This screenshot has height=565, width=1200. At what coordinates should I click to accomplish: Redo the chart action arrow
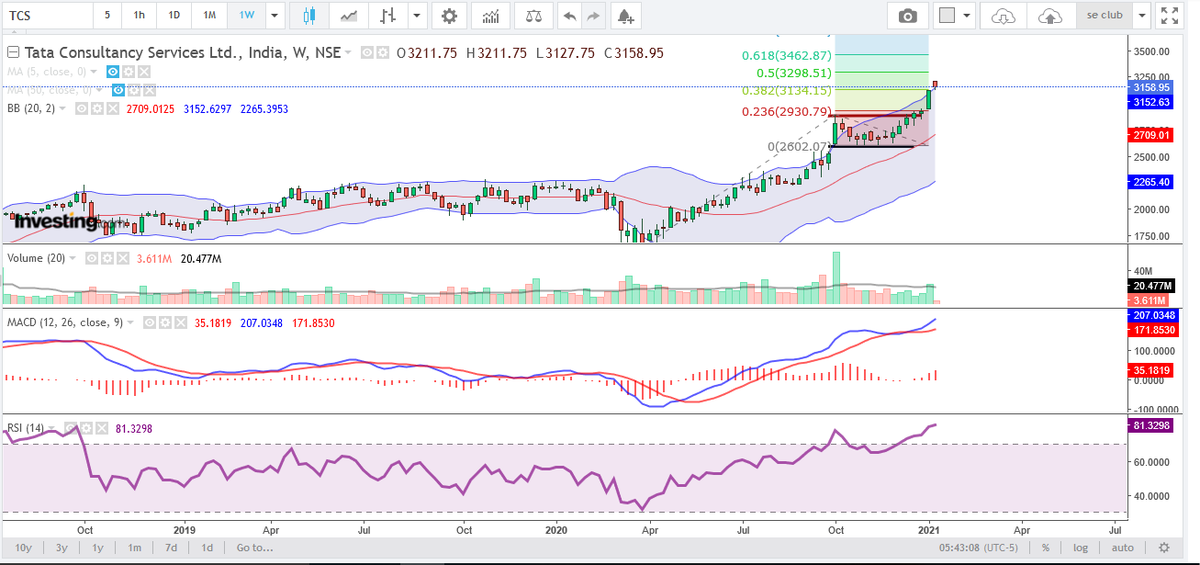point(594,16)
